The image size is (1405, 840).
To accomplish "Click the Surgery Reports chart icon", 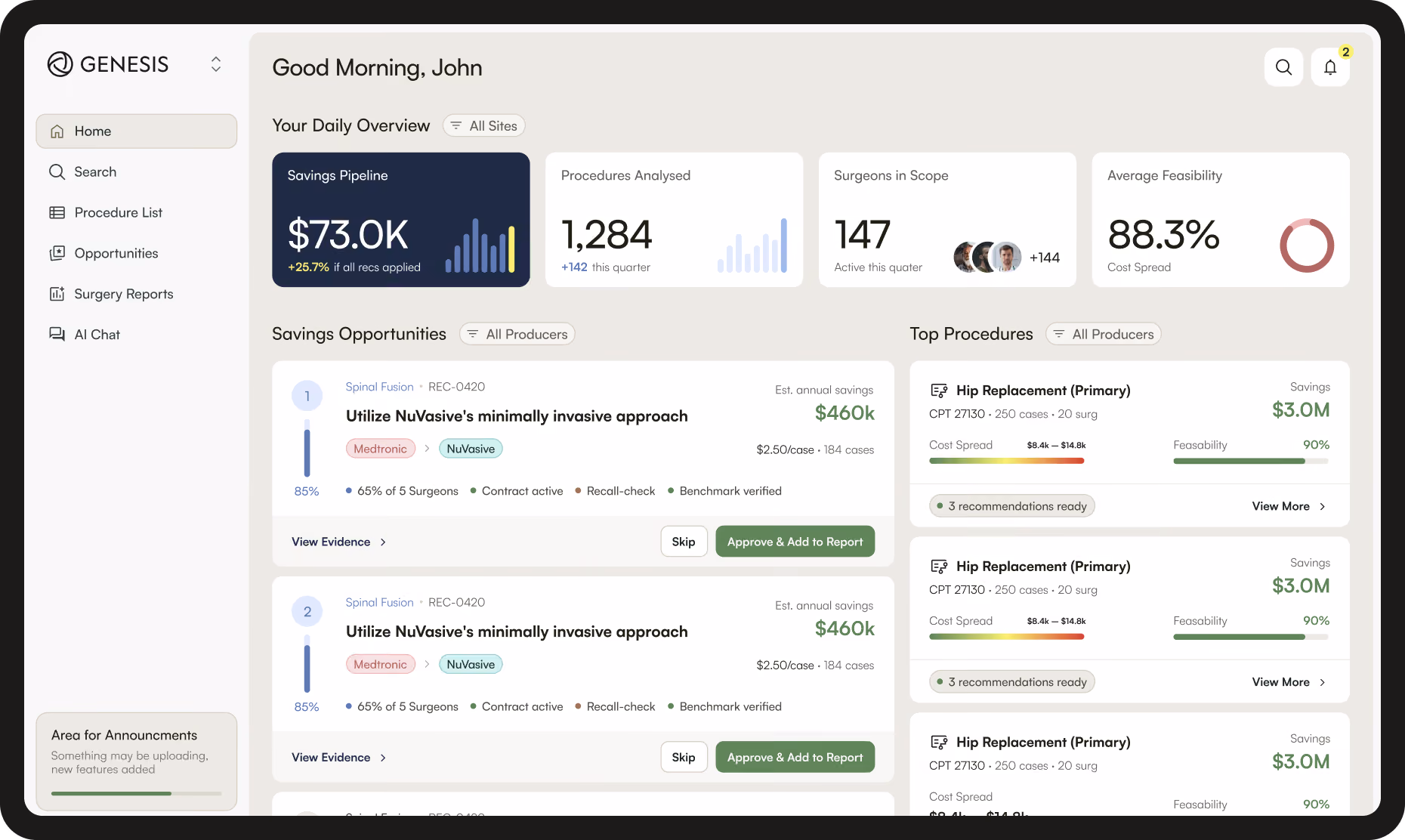I will tap(57, 294).
